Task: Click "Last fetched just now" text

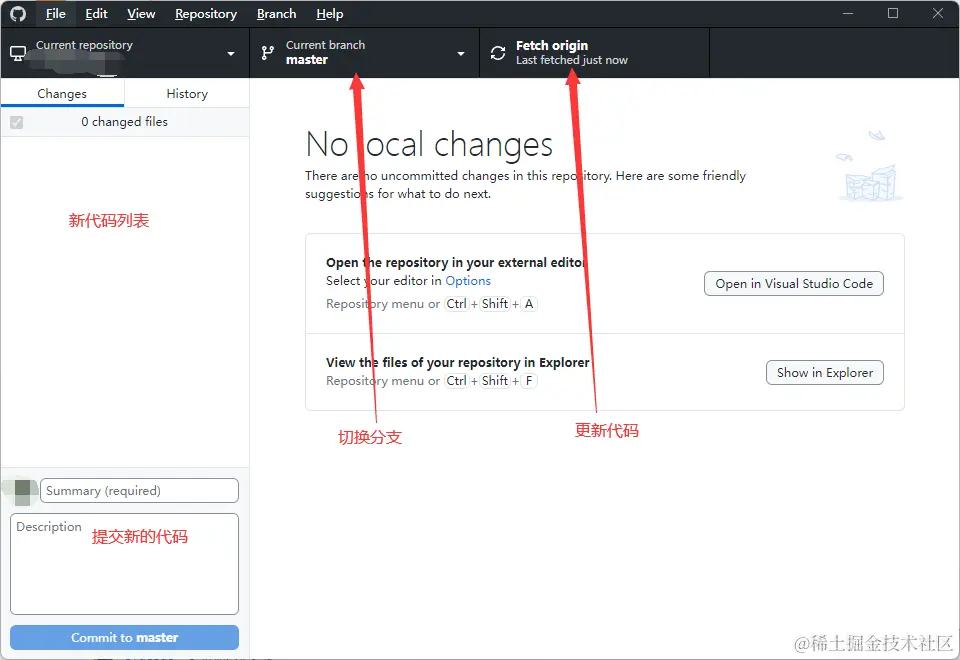Action: point(572,60)
